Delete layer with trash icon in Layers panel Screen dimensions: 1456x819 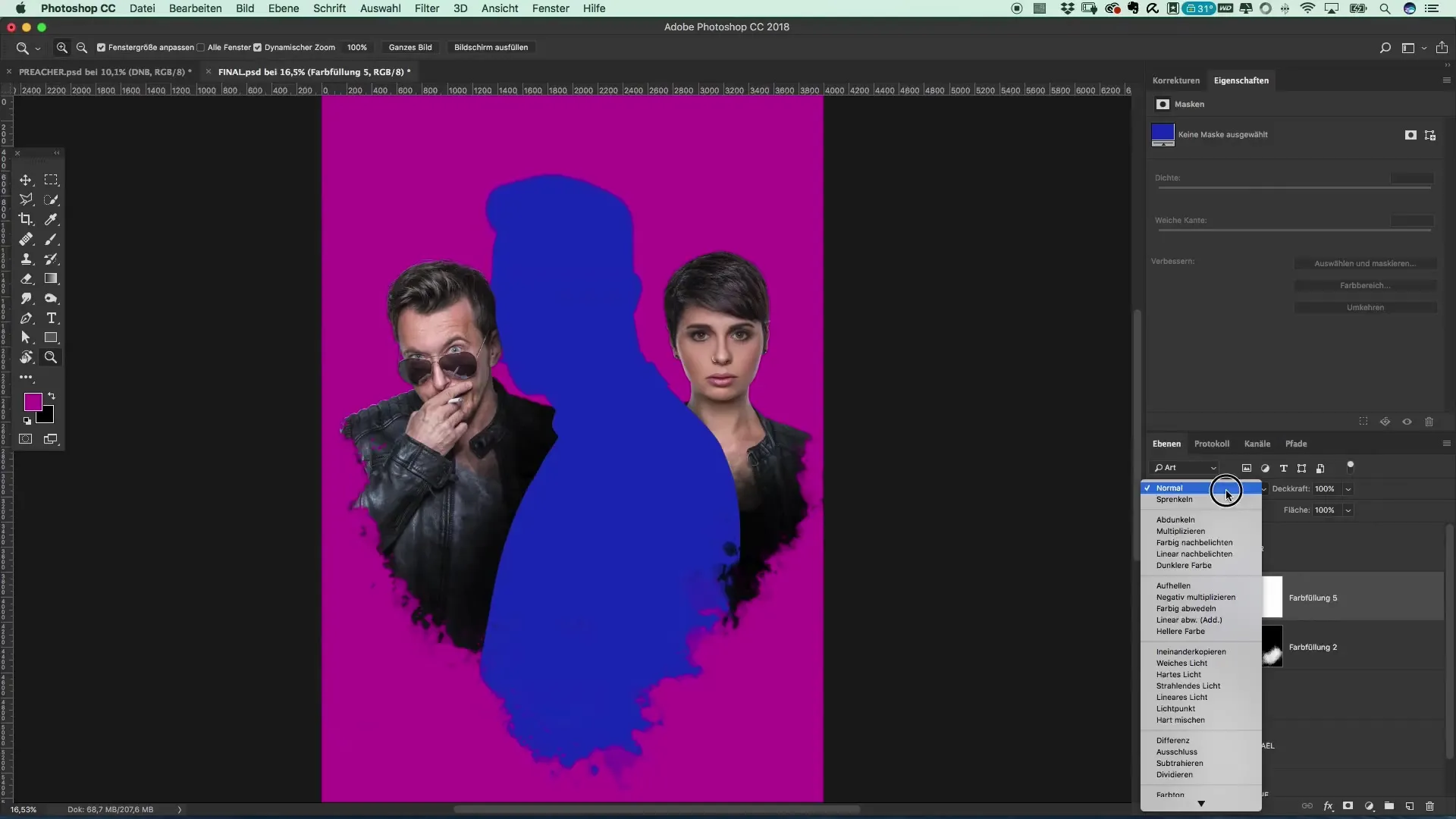tap(1429, 806)
